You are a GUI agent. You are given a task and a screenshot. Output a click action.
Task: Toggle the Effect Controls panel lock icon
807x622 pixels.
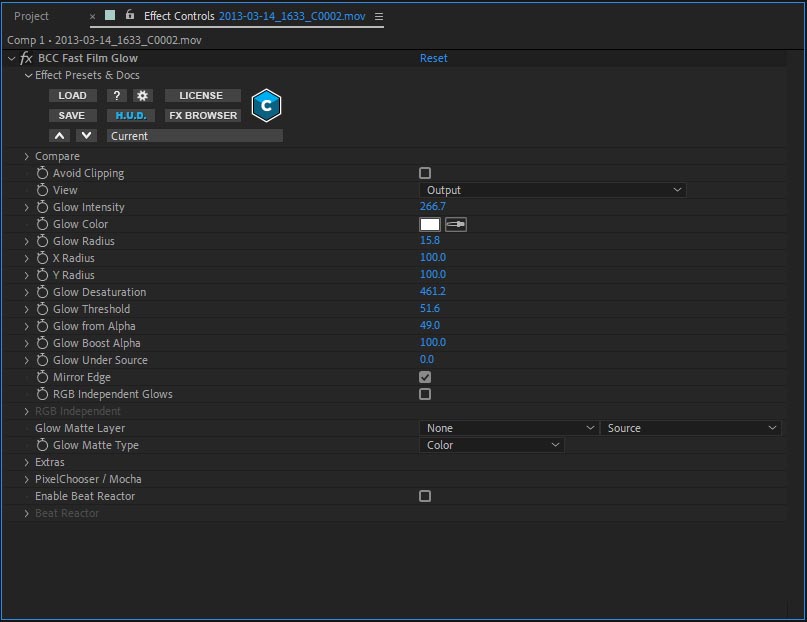(130, 15)
